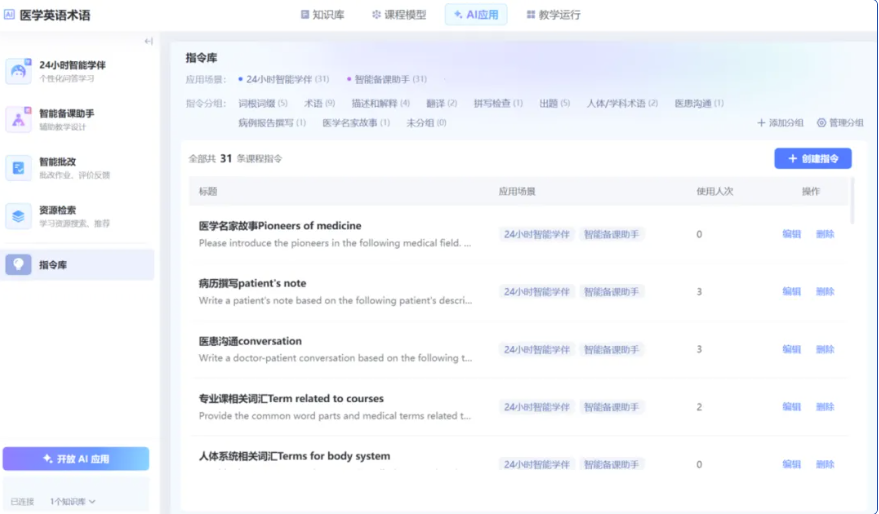The width and height of the screenshot is (879, 514).
Task: Click the app logo beside 医学英语术语
Action: click(10, 14)
